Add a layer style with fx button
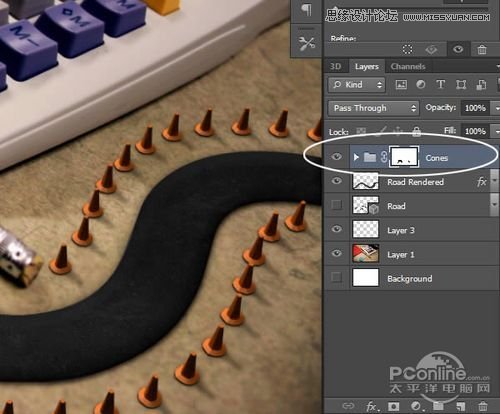The height and width of the screenshot is (414, 500). [372, 406]
